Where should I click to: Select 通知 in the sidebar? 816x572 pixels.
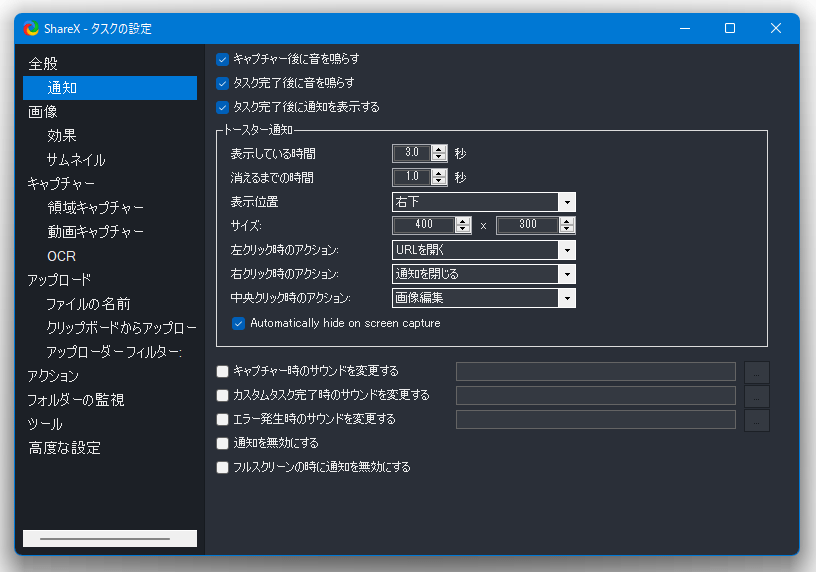pos(110,88)
